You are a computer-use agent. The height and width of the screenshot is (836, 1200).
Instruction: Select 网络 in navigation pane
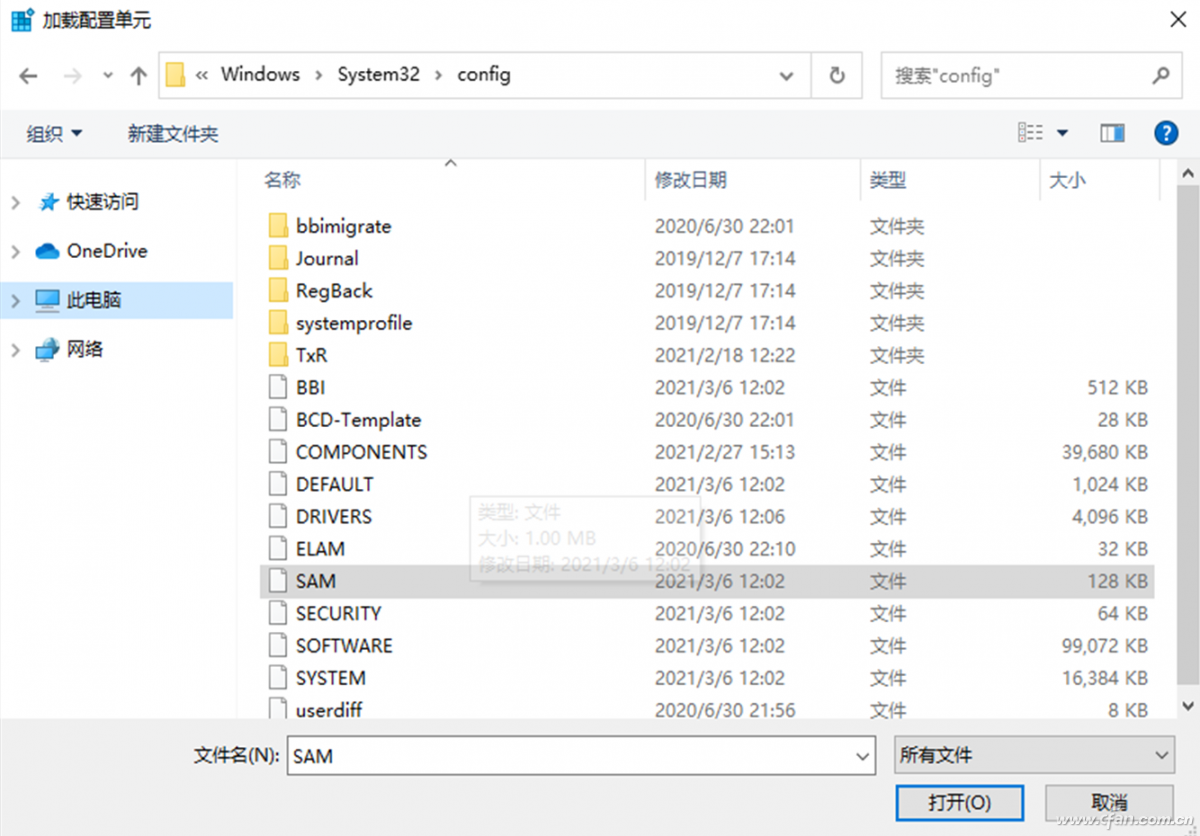pyautogui.click(x=85, y=349)
